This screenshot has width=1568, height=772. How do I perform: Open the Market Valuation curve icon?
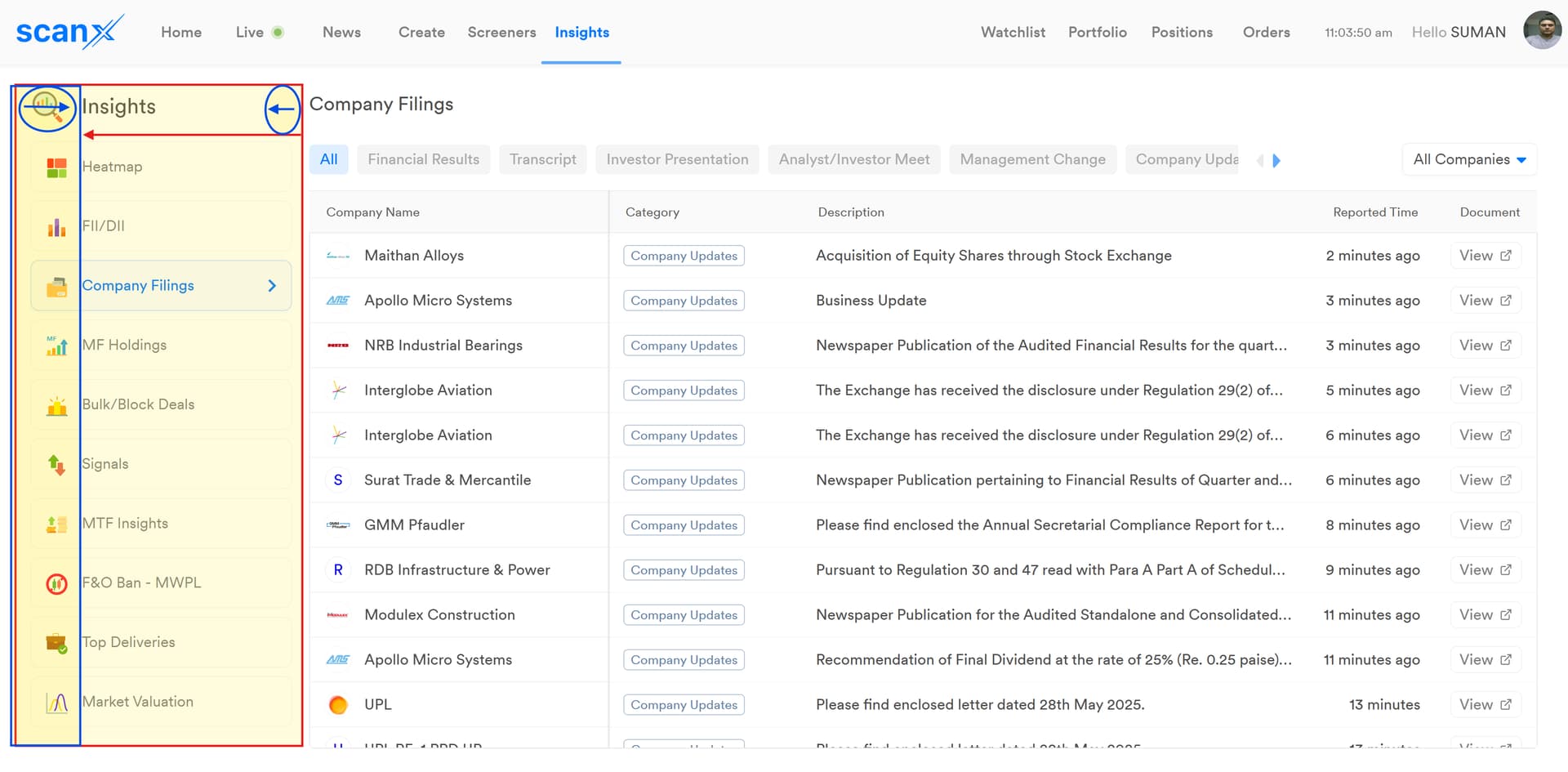pyautogui.click(x=56, y=703)
